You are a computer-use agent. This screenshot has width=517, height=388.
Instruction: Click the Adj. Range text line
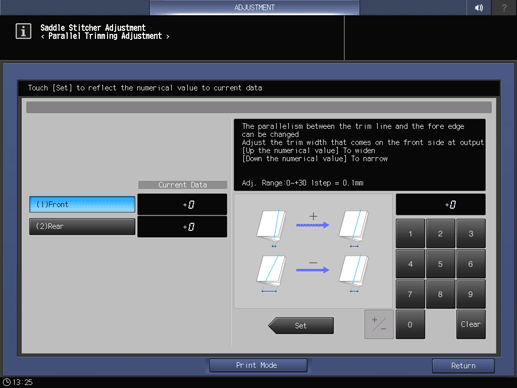point(302,183)
